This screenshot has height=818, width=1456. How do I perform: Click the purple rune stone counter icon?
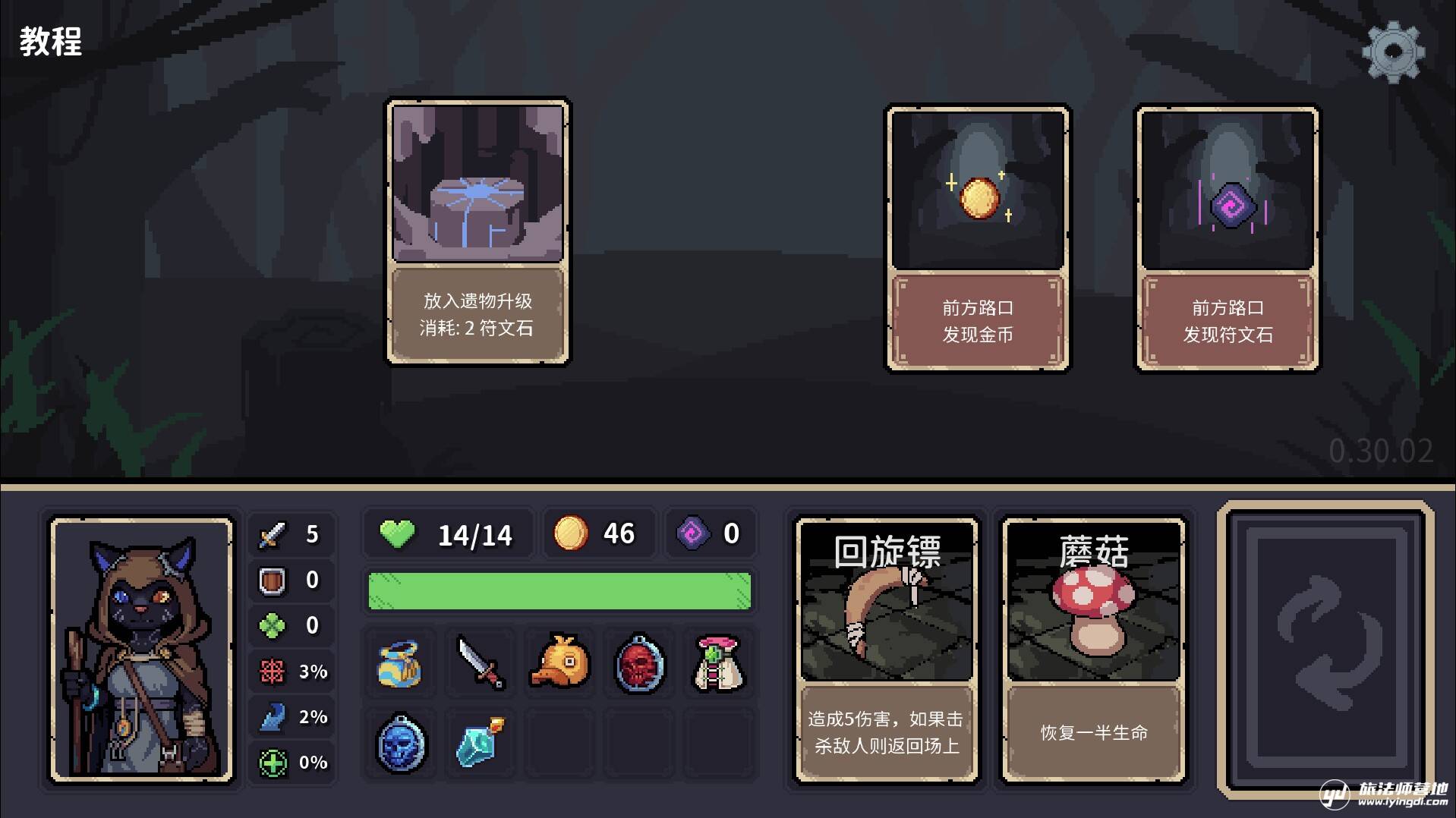pos(692,533)
